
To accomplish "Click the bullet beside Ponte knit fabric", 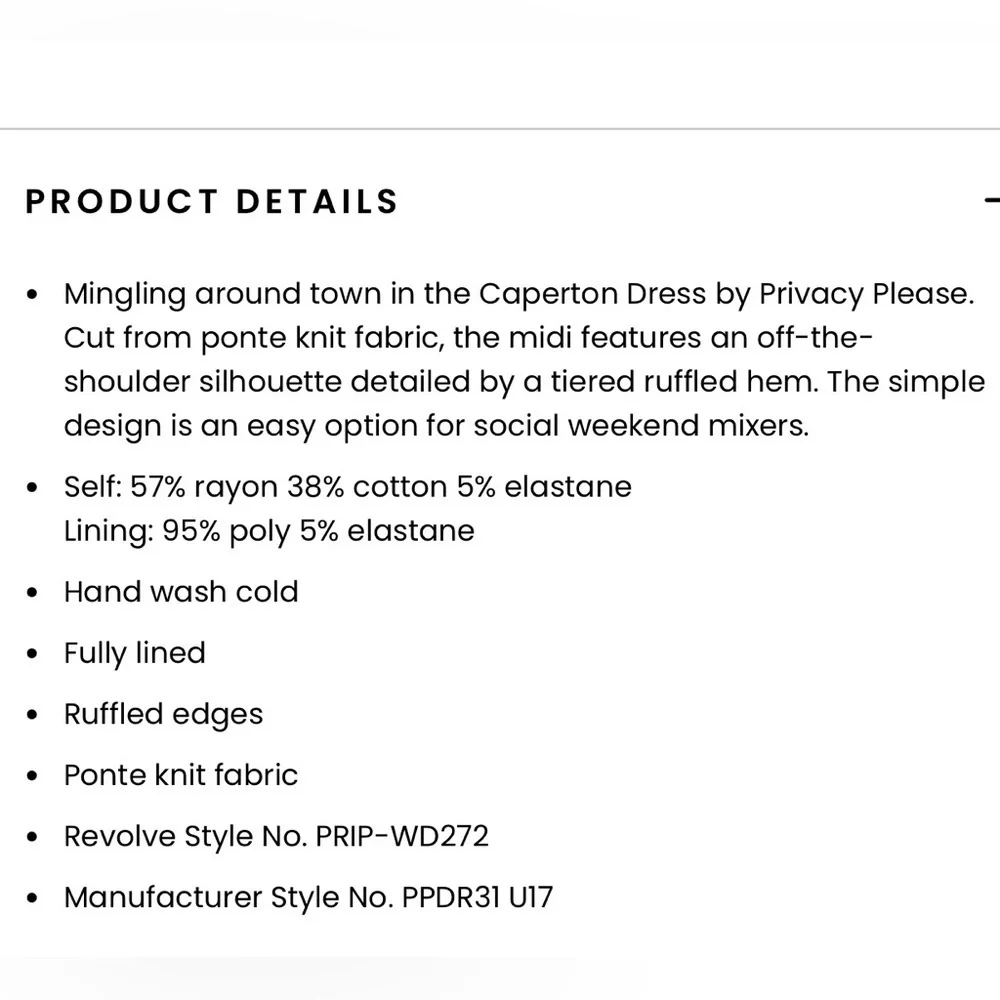I will 34,777.
